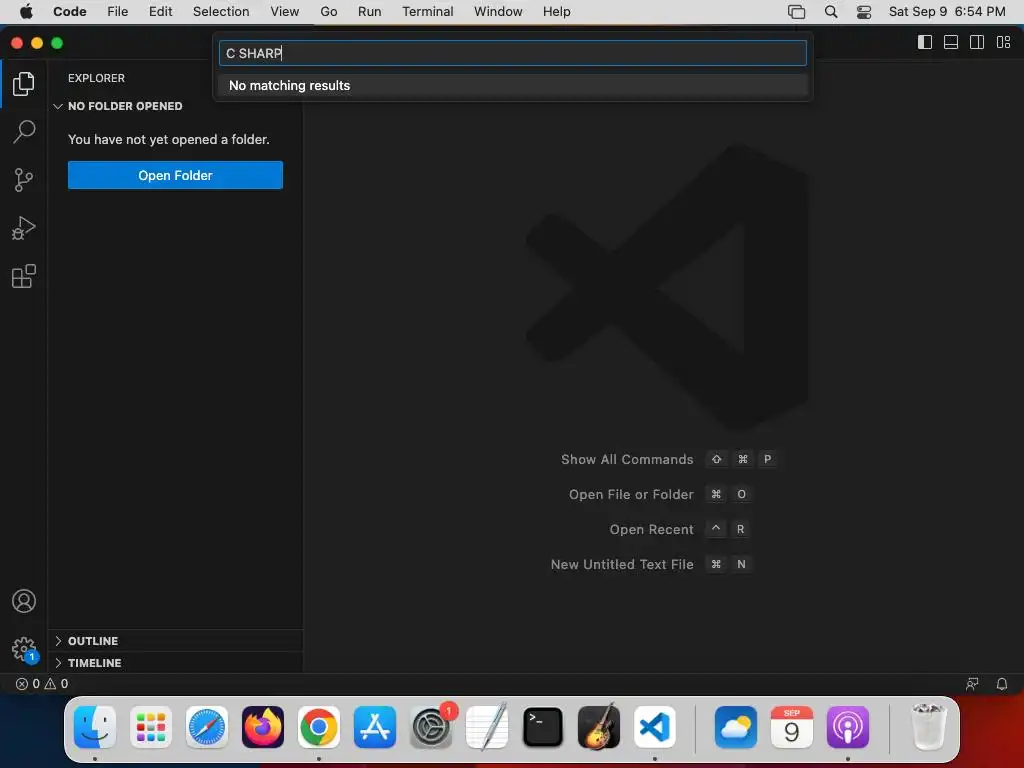
Task: Click the date and time in menu bar
Action: click(x=947, y=12)
